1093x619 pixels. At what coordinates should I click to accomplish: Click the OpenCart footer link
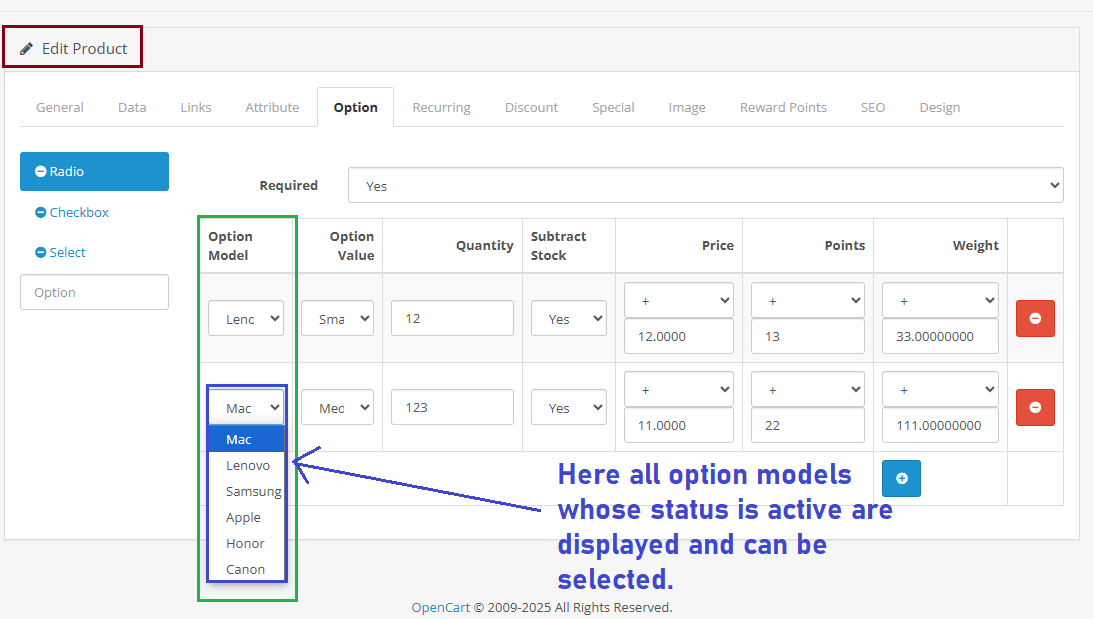(x=440, y=607)
